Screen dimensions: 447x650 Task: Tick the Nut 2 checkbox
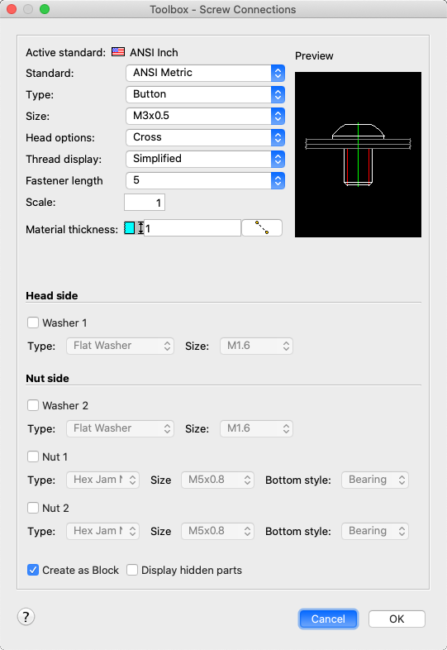click(33, 508)
